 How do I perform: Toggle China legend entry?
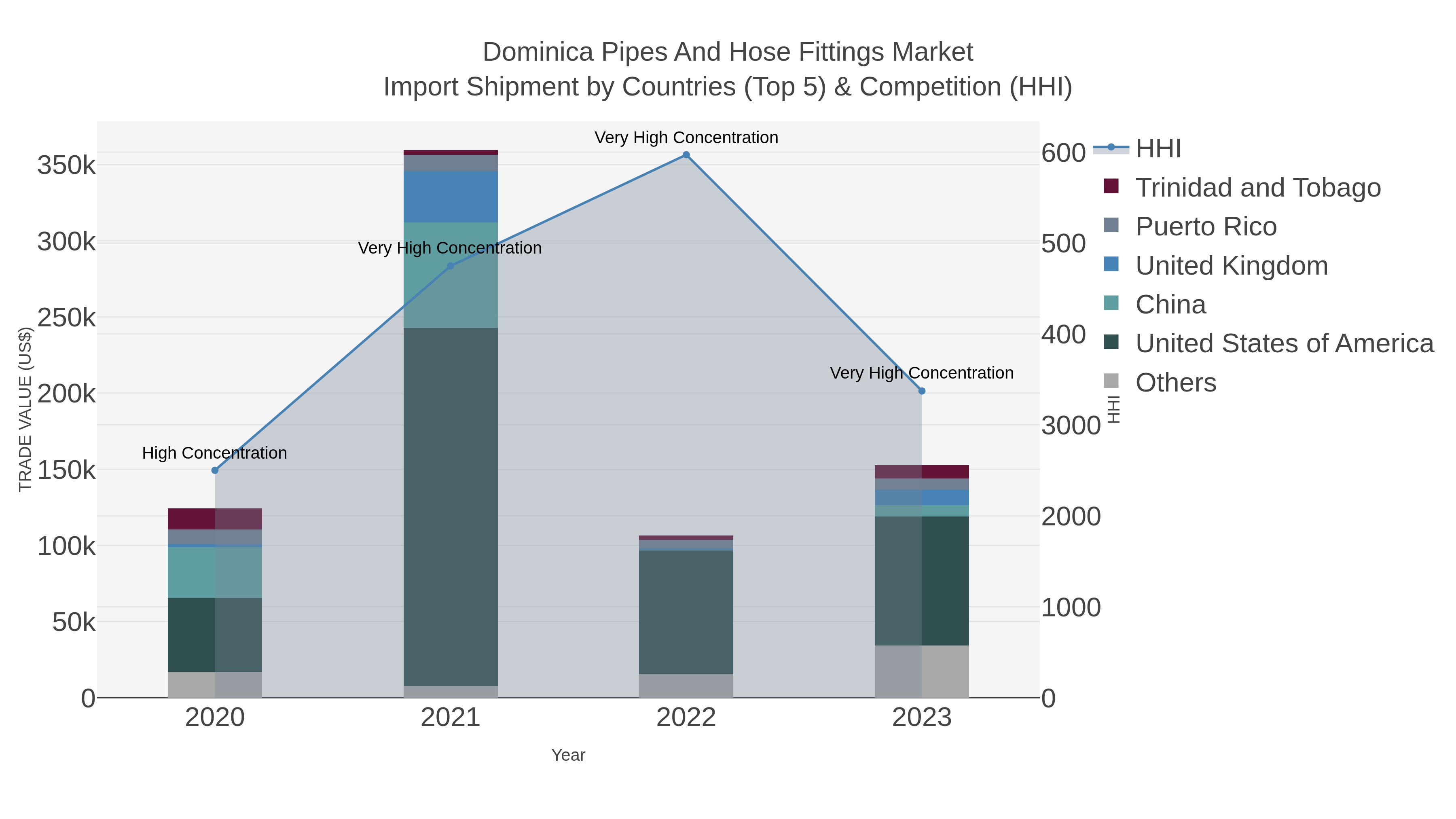click(1155, 305)
